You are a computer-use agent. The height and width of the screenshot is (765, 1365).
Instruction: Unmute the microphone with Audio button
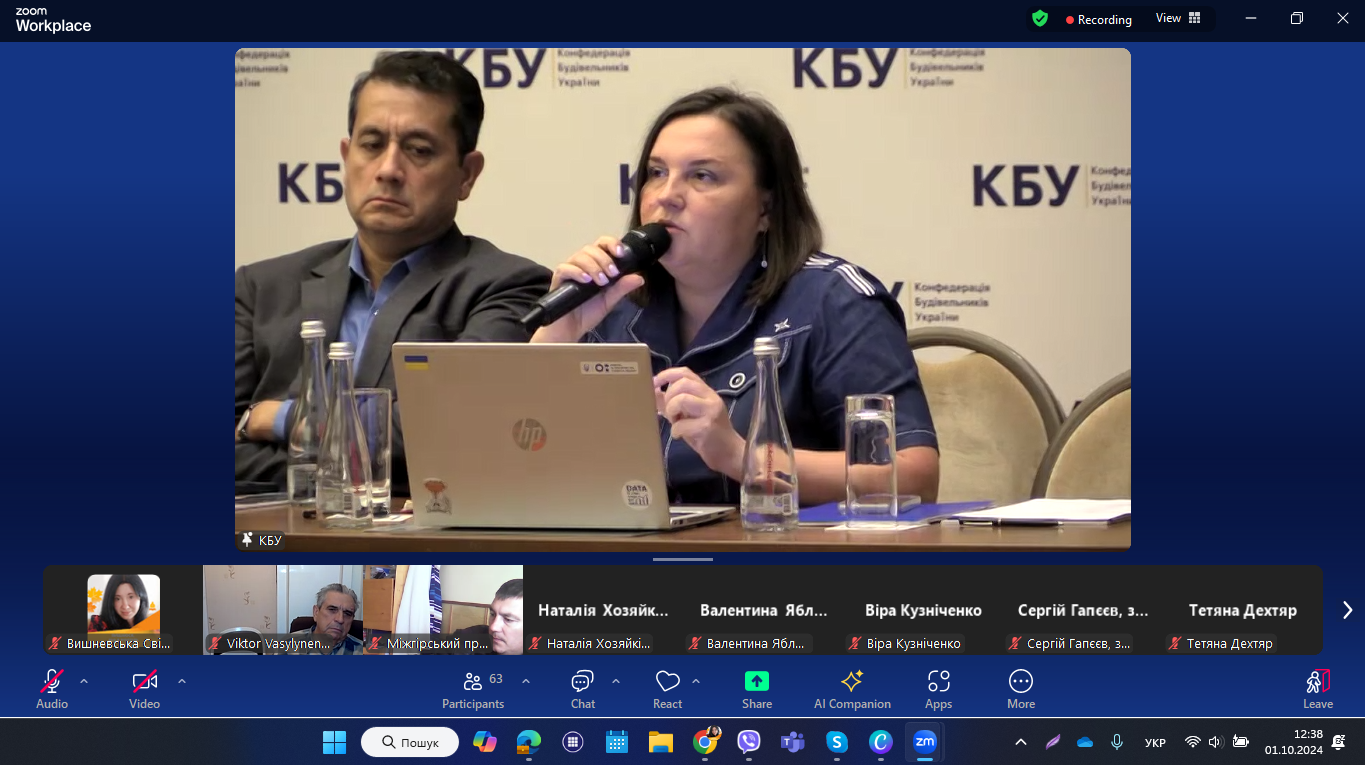click(x=52, y=689)
